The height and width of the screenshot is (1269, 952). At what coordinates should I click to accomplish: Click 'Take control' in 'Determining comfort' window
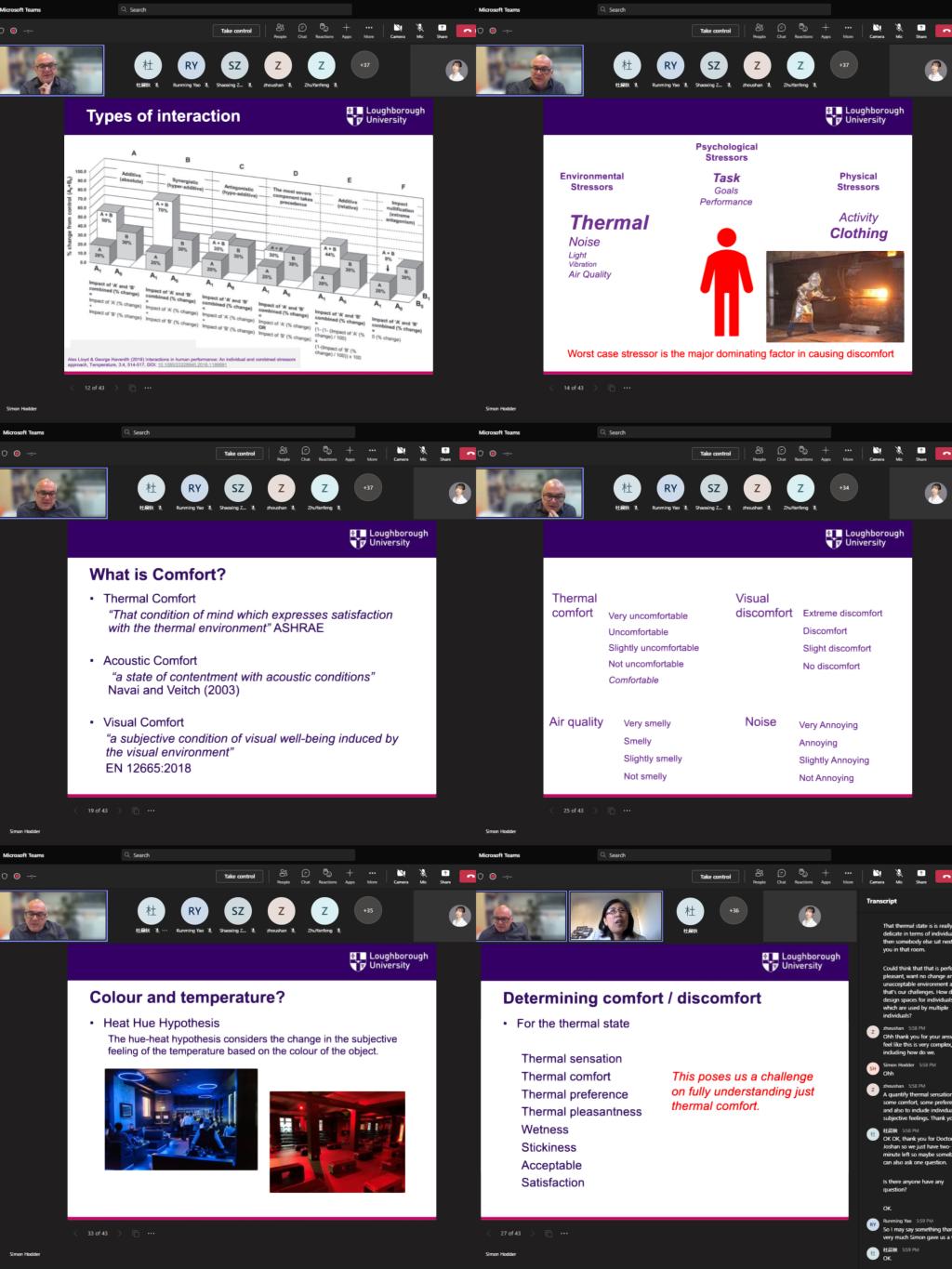click(x=716, y=877)
